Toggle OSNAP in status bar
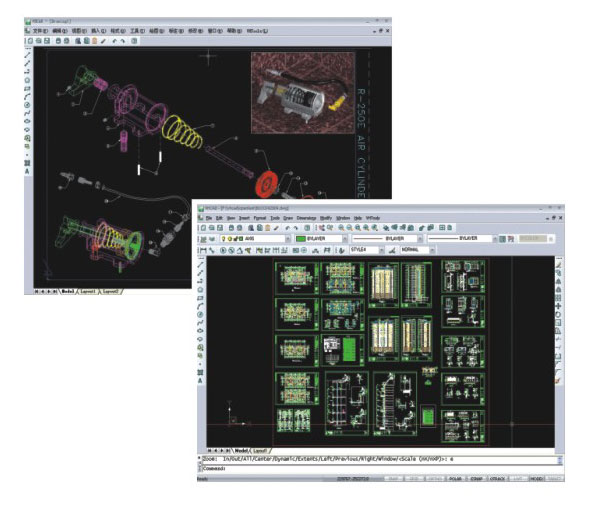 [476, 479]
